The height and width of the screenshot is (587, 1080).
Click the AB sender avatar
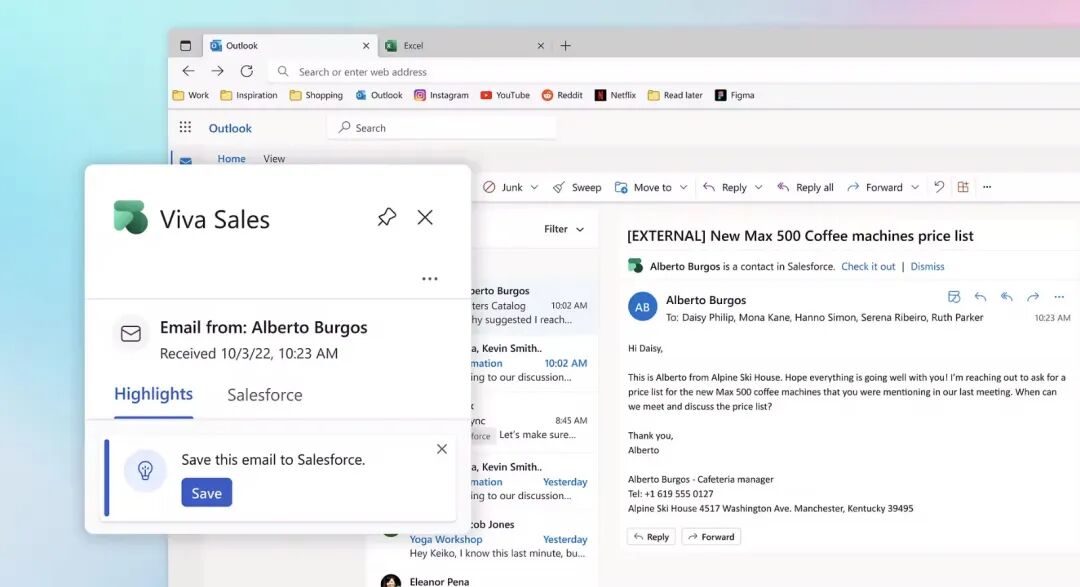pyautogui.click(x=642, y=307)
